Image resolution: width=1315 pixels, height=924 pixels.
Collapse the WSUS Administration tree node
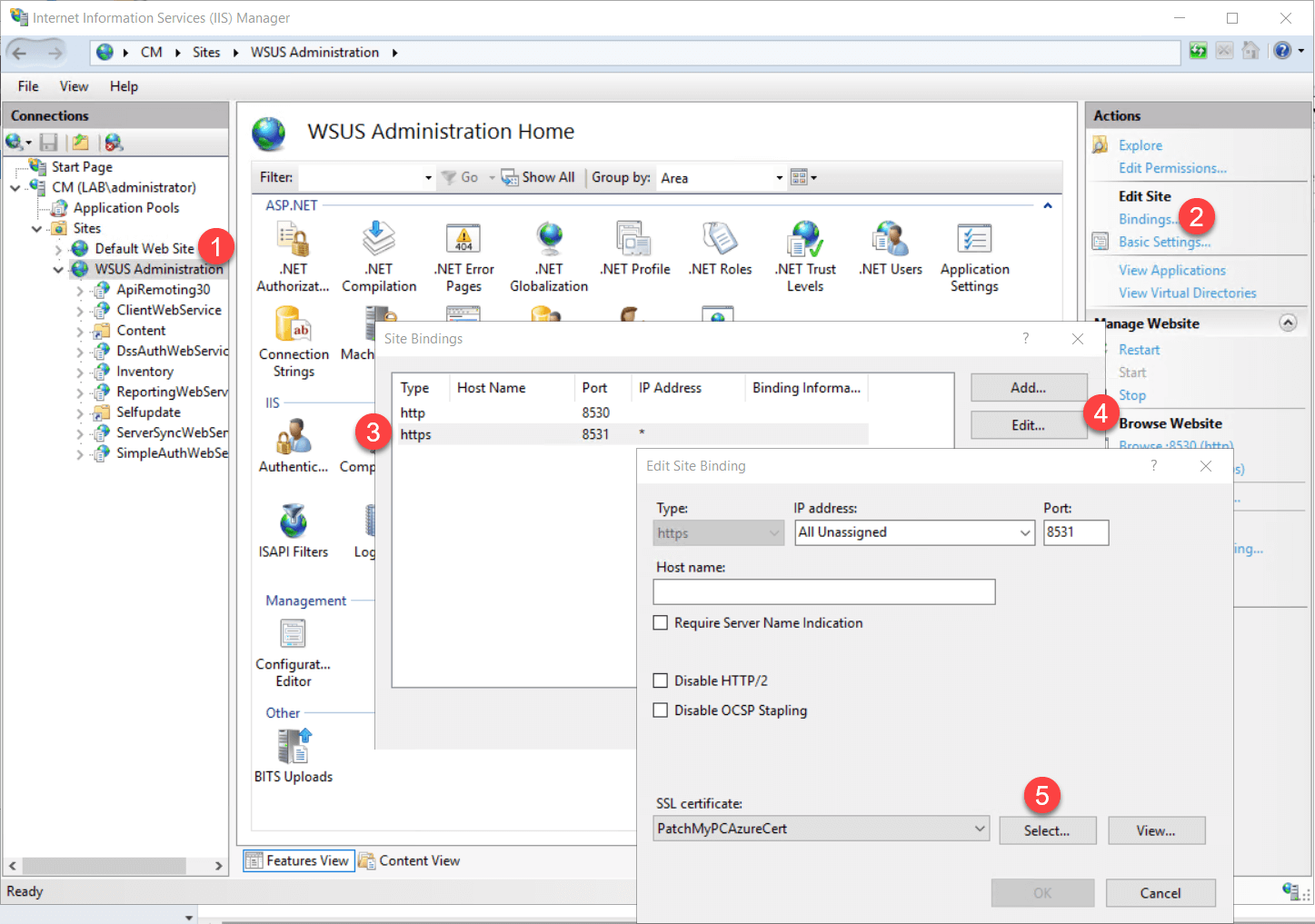coord(58,269)
